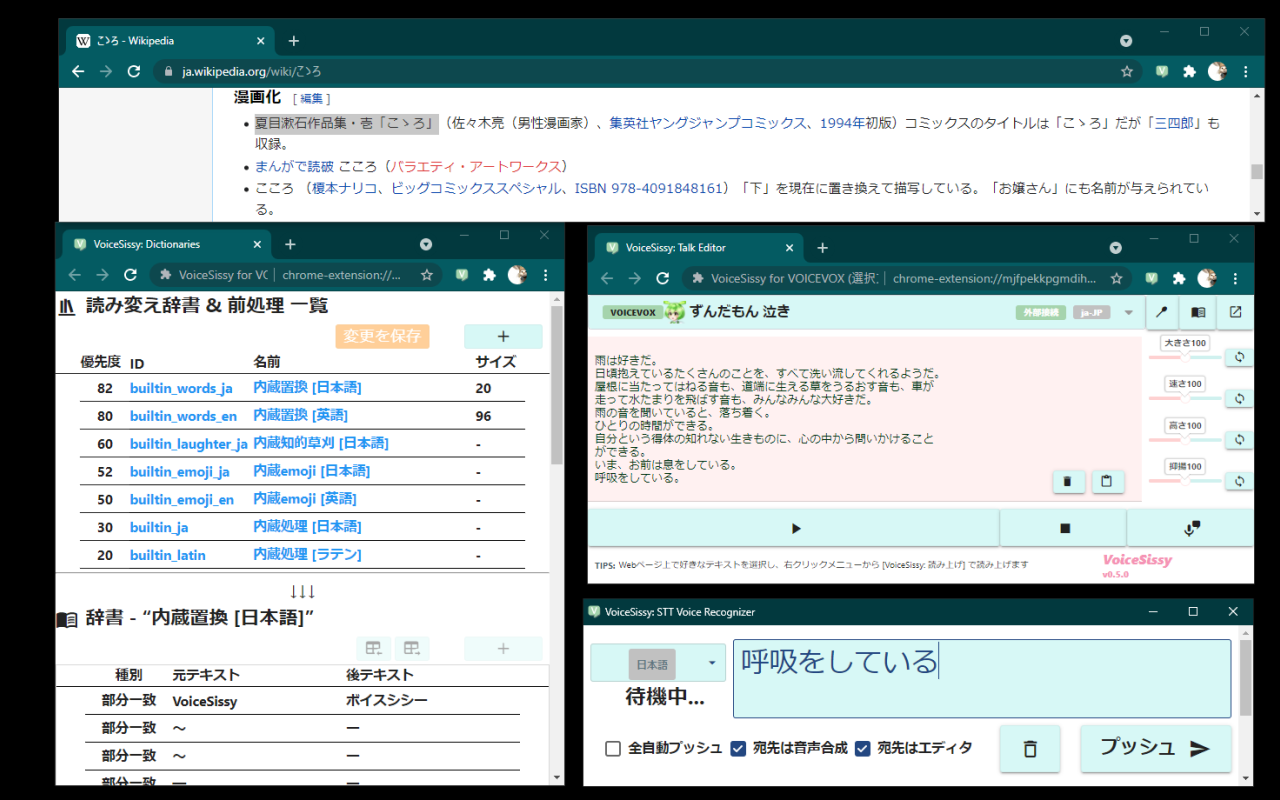Open a new tab in the Wikipedia window
Viewport: 1280px width, 800px height.
click(x=293, y=41)
